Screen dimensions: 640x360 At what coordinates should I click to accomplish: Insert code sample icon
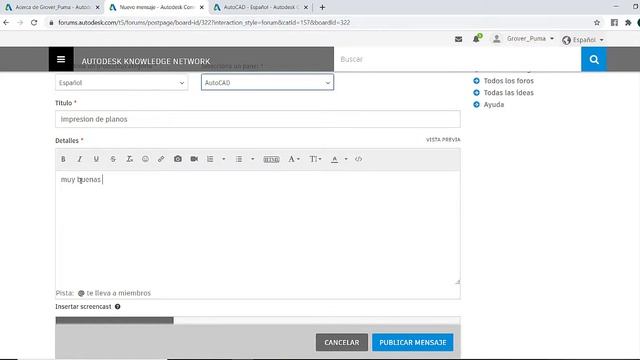click(358, 159)
